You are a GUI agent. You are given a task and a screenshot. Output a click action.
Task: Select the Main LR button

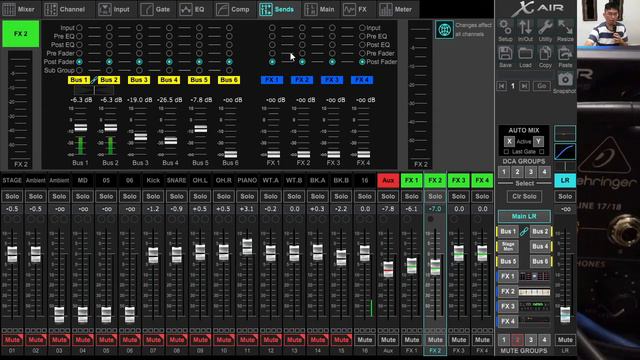524,216
